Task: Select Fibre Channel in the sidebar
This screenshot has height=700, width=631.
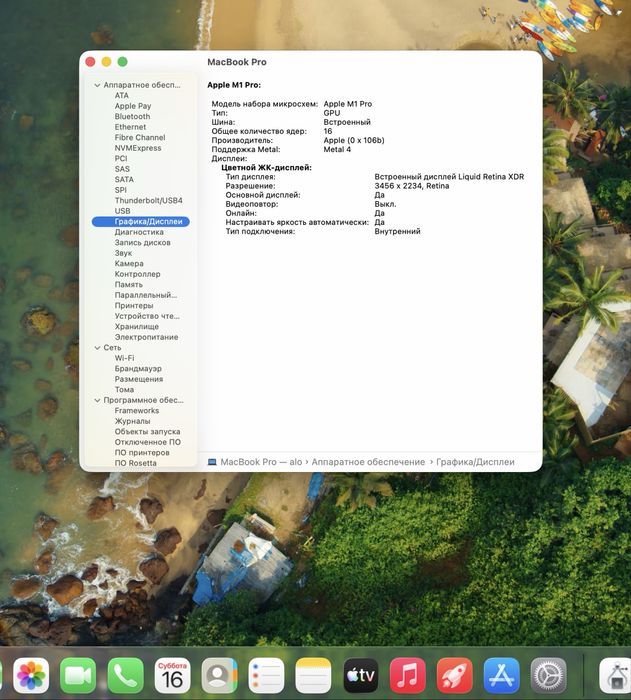Action: pyautogui.click(x=140, y=138)
